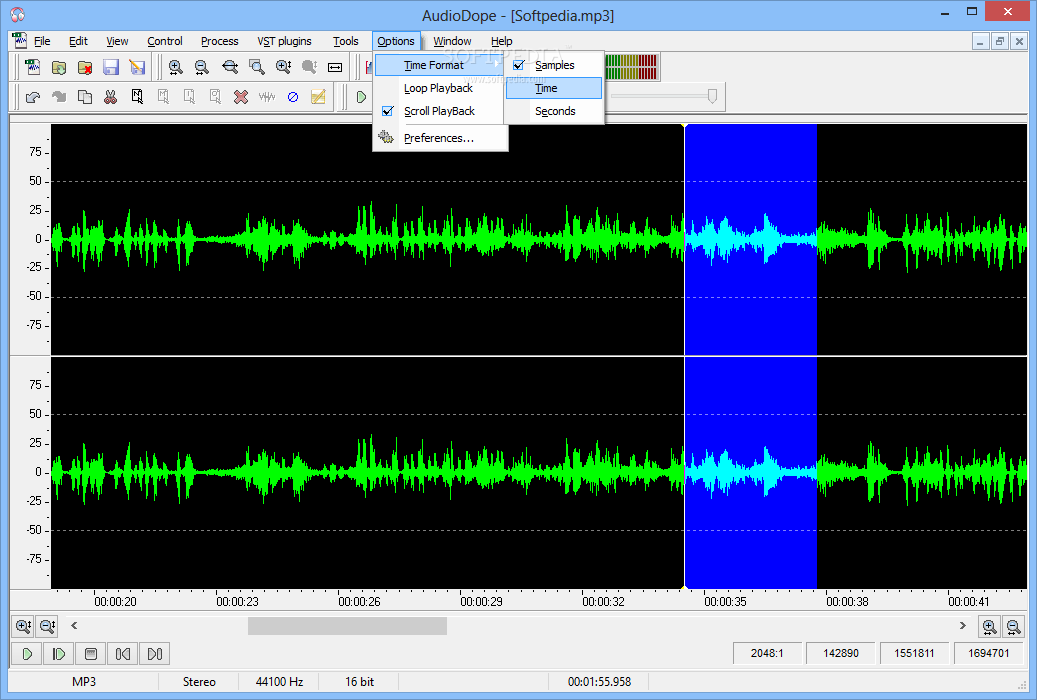Click the scrollbar right arrow
The height and width of the screenshot is (700, 1037).
point(962,625)
